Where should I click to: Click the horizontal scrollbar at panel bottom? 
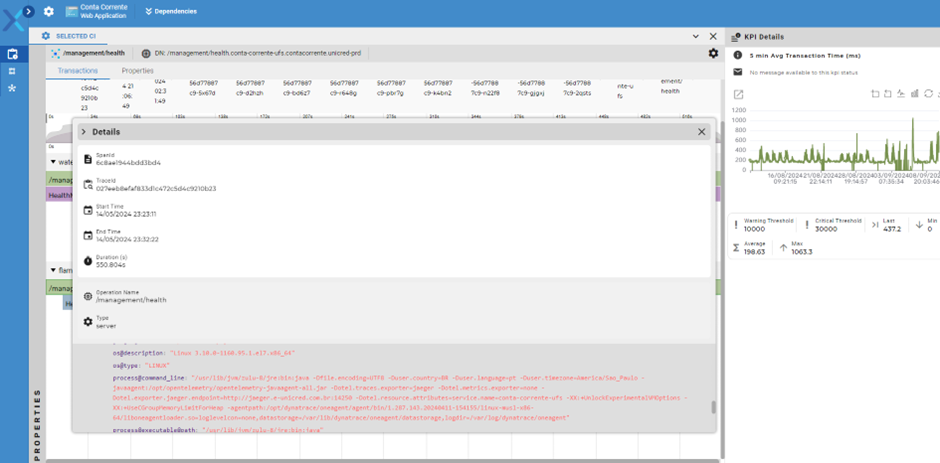point(382,461)
